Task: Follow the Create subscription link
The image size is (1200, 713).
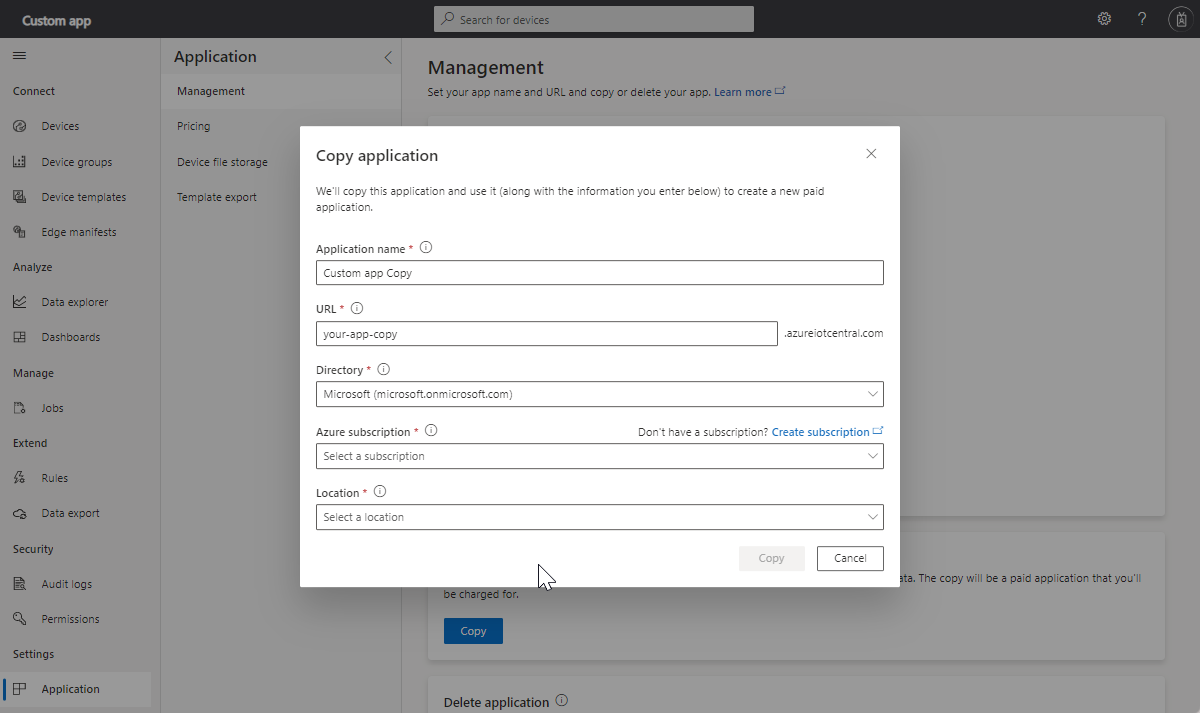Action: (821, 432)
